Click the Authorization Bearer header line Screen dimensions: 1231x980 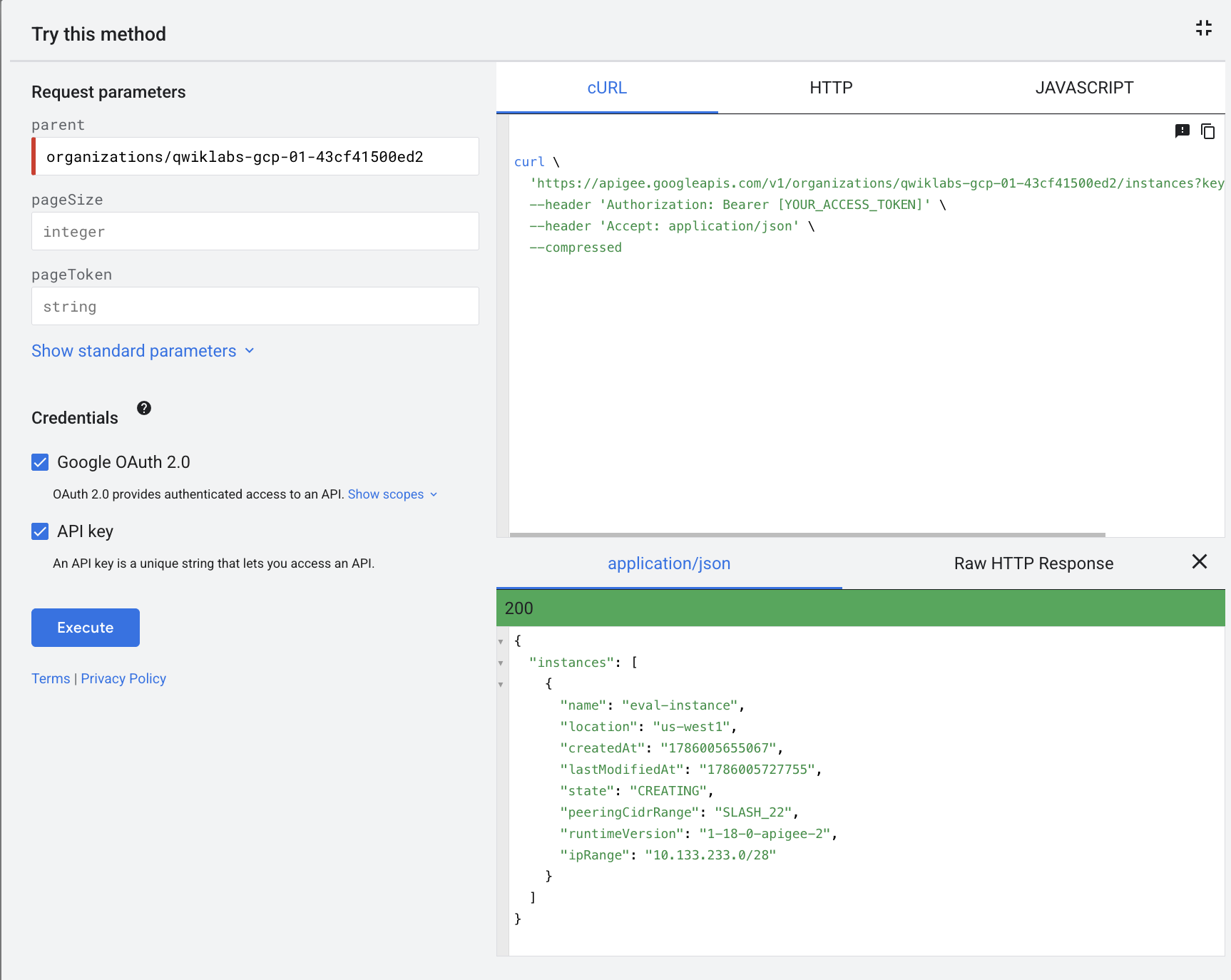click(737, 205)
